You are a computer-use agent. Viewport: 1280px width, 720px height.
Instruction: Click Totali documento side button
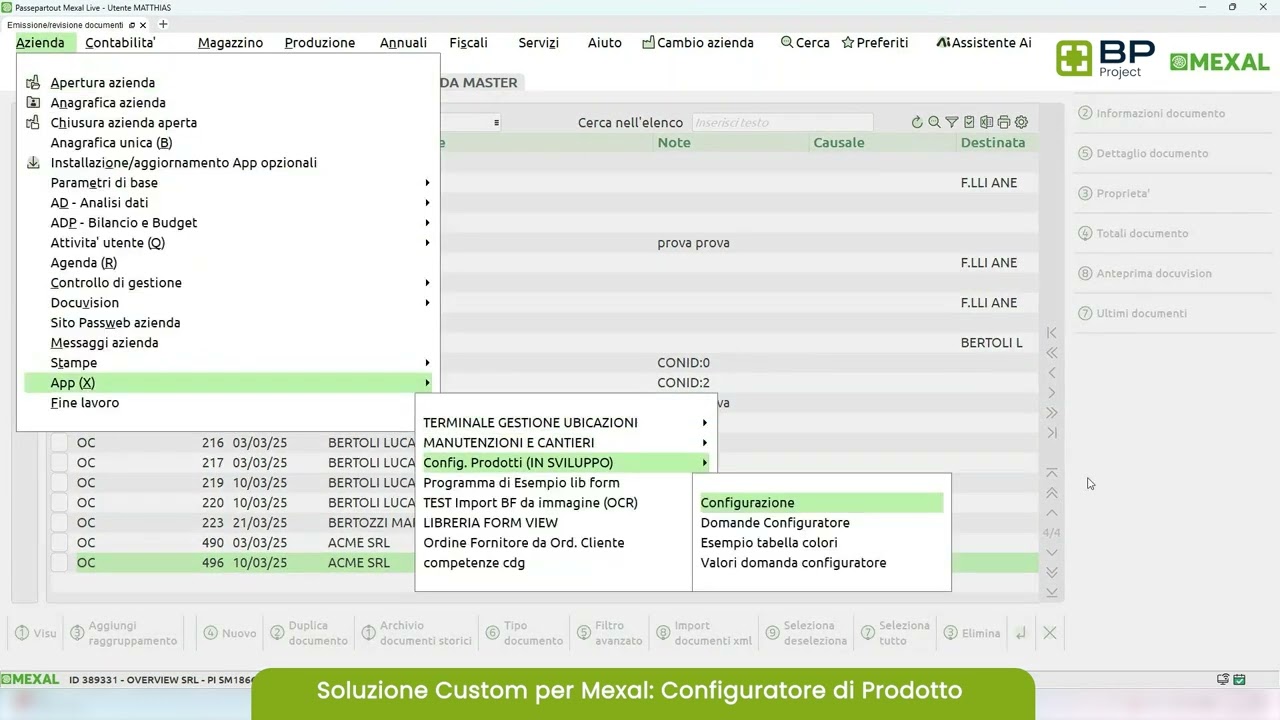(1133, 233)
